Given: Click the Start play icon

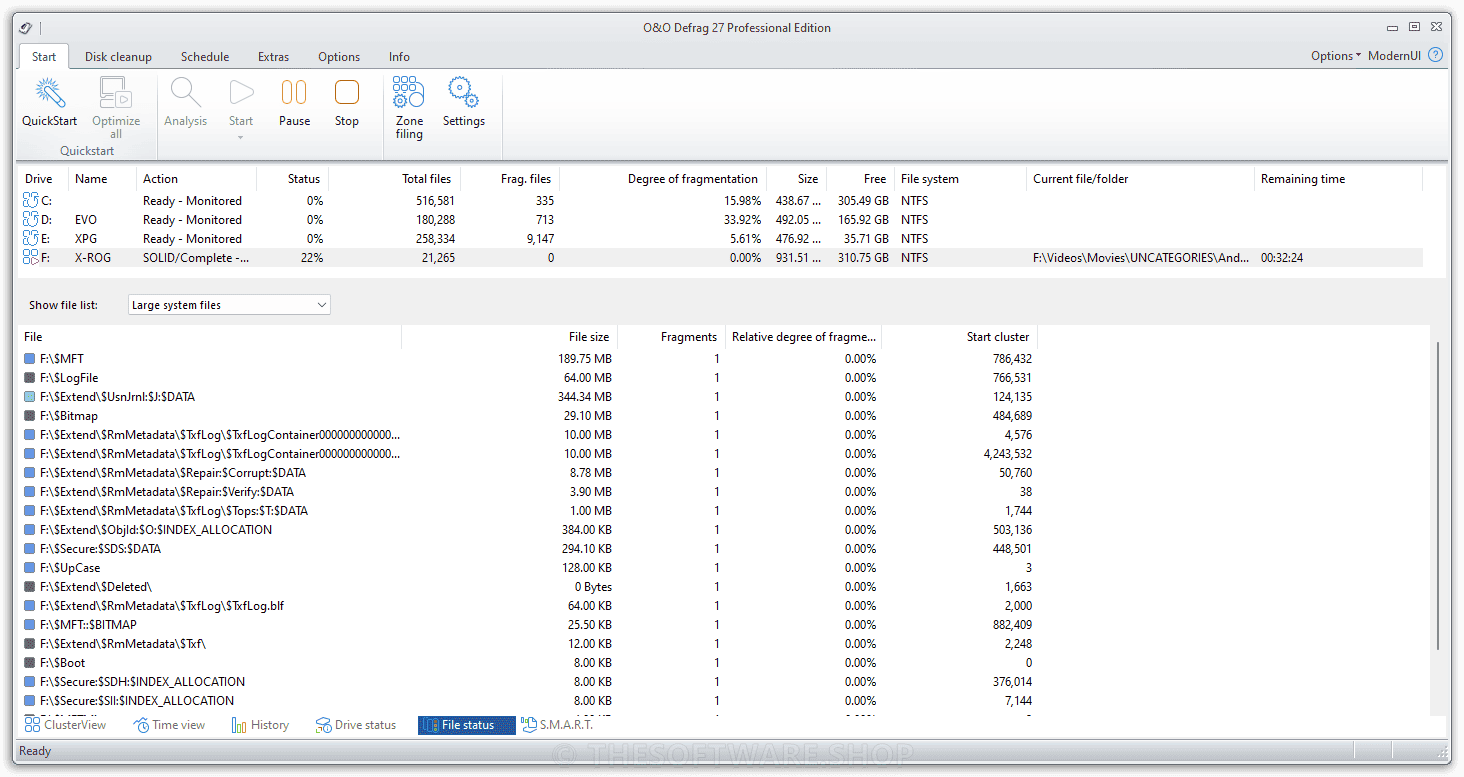Looking at the screenshot, I should [241, 93].
